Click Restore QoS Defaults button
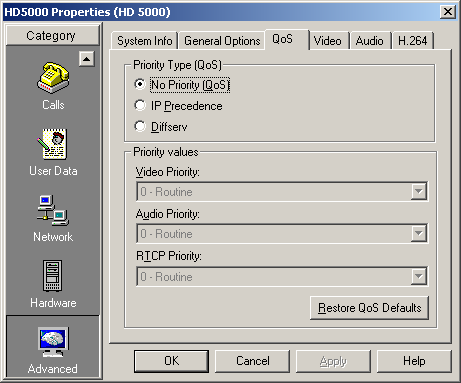 (369, 308)
